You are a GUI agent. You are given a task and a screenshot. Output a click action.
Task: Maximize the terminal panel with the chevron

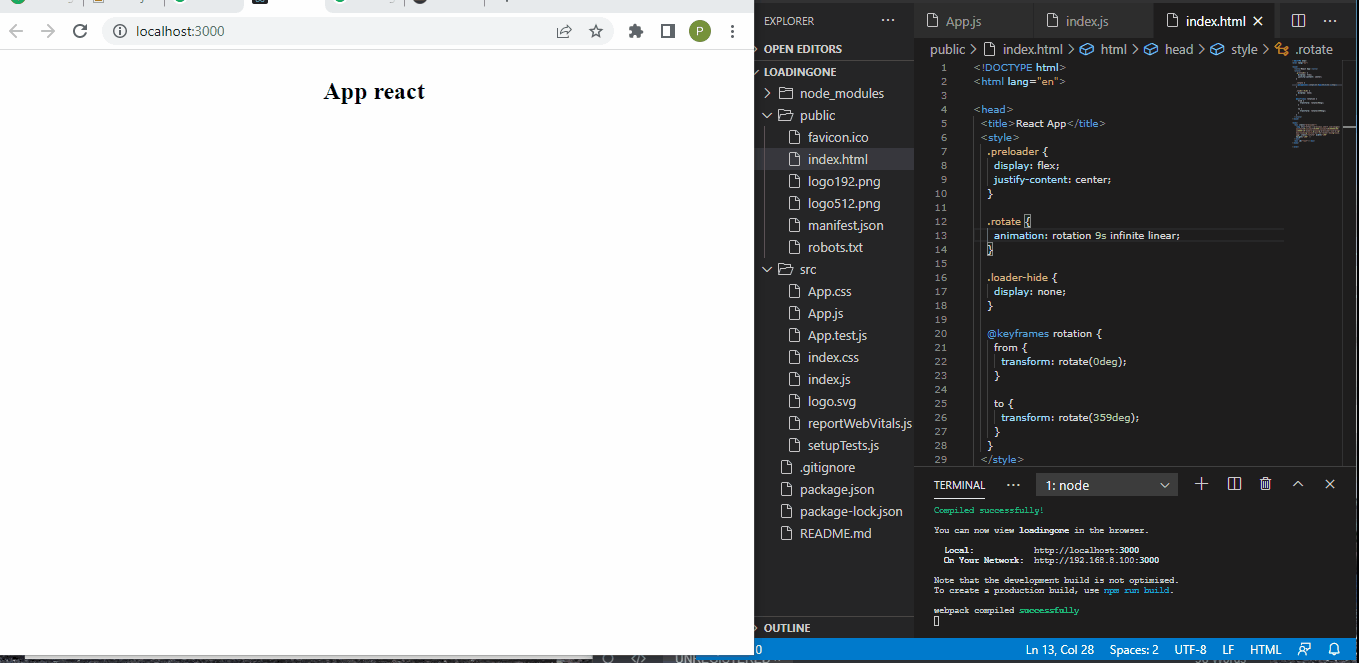1297,484
